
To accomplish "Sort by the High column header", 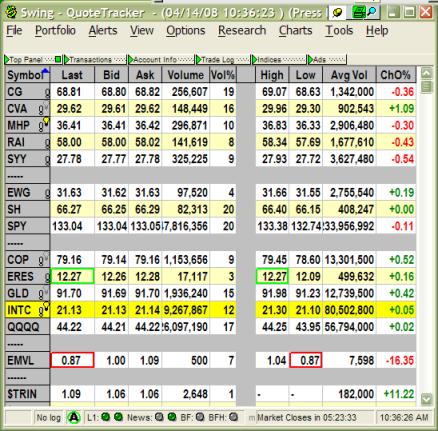I will (x=272, y=75).
